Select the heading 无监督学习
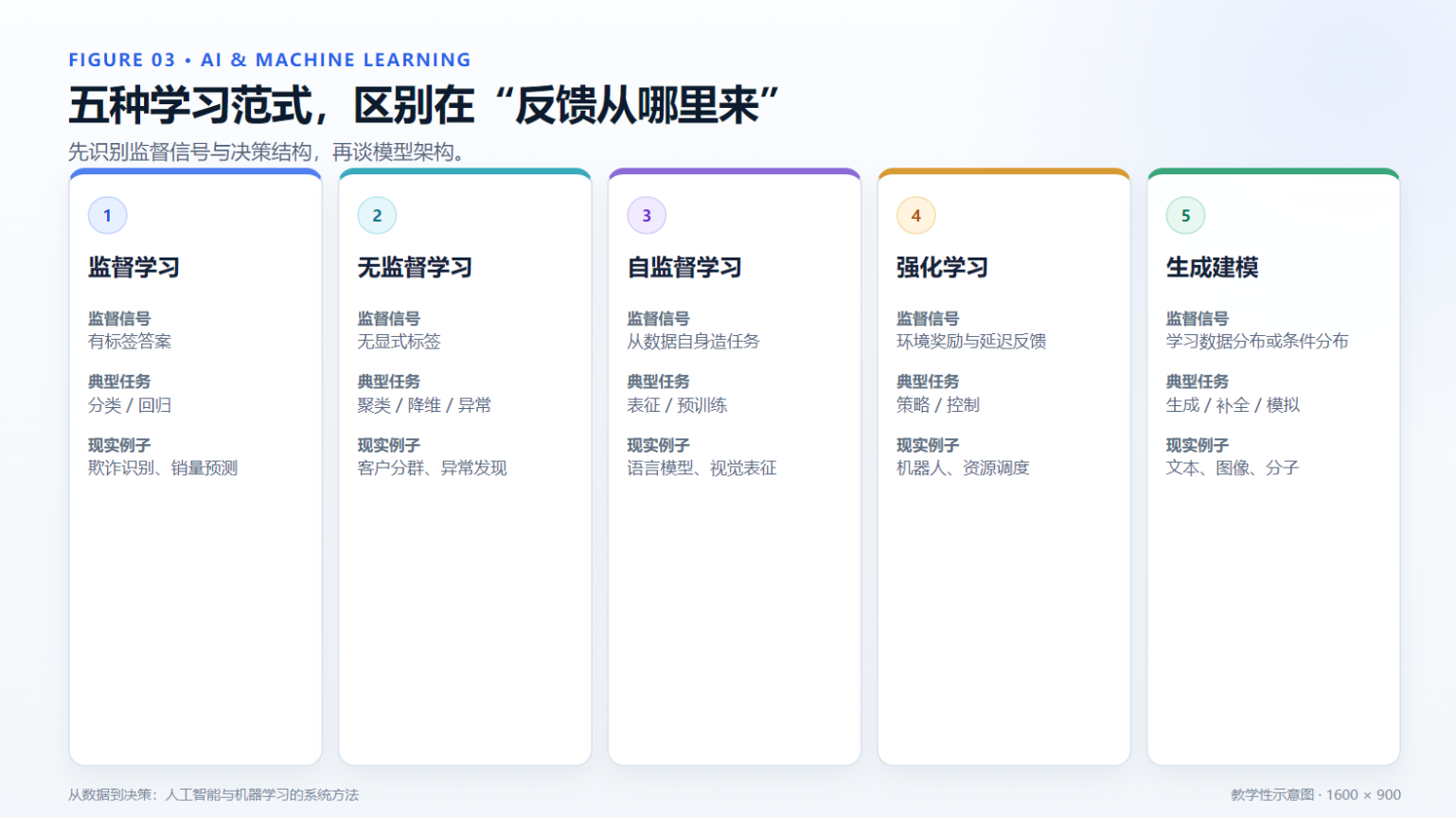The image size is (1456, 818). click(415, 268)
